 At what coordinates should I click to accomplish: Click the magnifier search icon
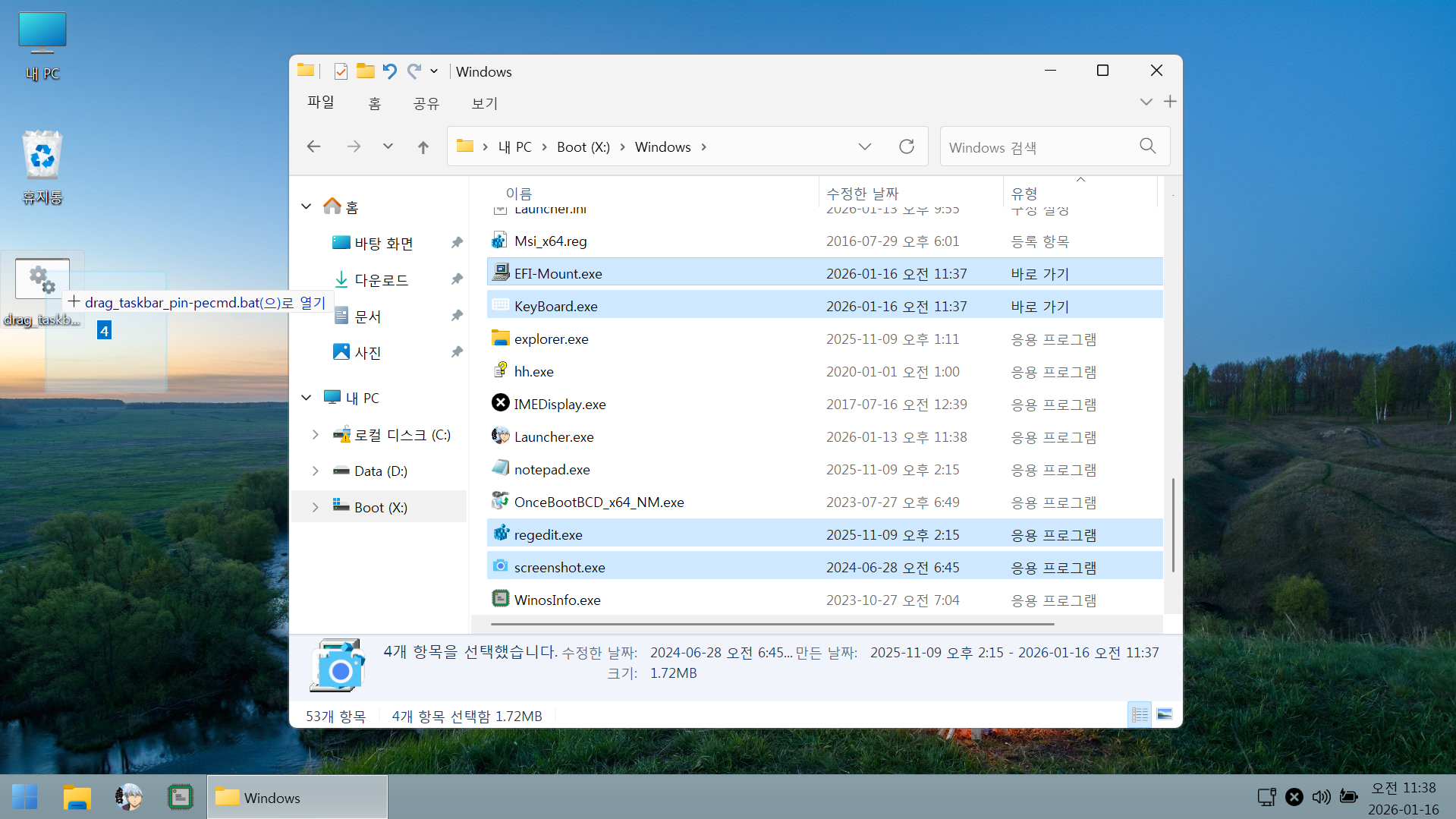pos(1148,146)
